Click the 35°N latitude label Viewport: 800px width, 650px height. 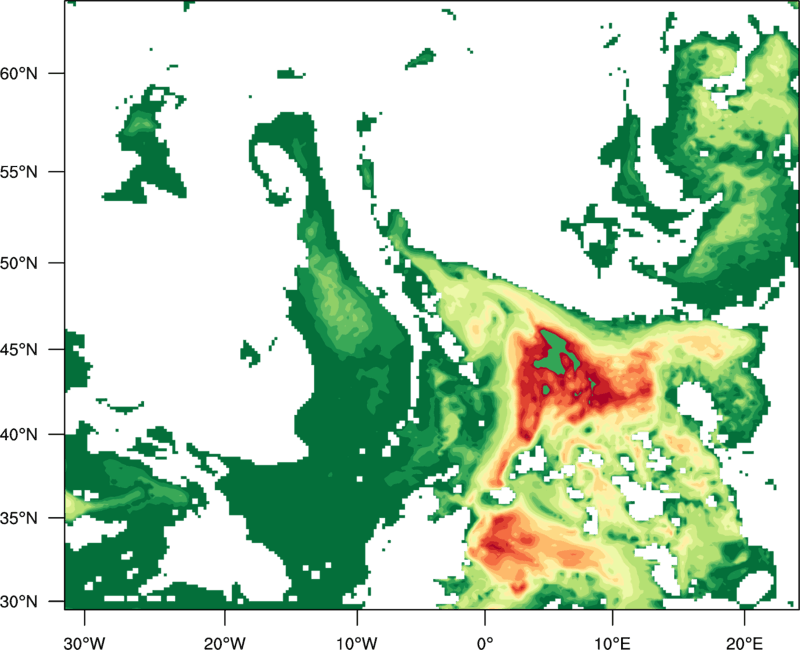coord(19,518)
